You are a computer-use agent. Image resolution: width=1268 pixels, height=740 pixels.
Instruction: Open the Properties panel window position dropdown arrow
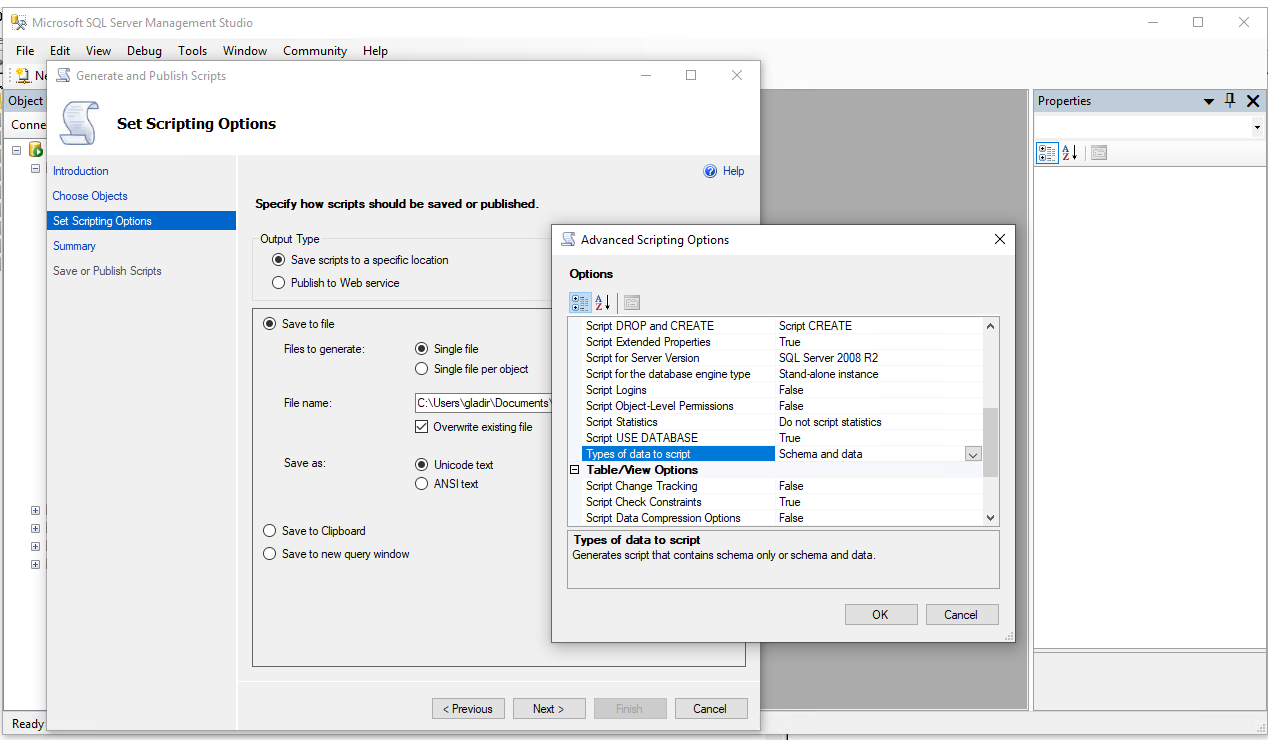1209,101
